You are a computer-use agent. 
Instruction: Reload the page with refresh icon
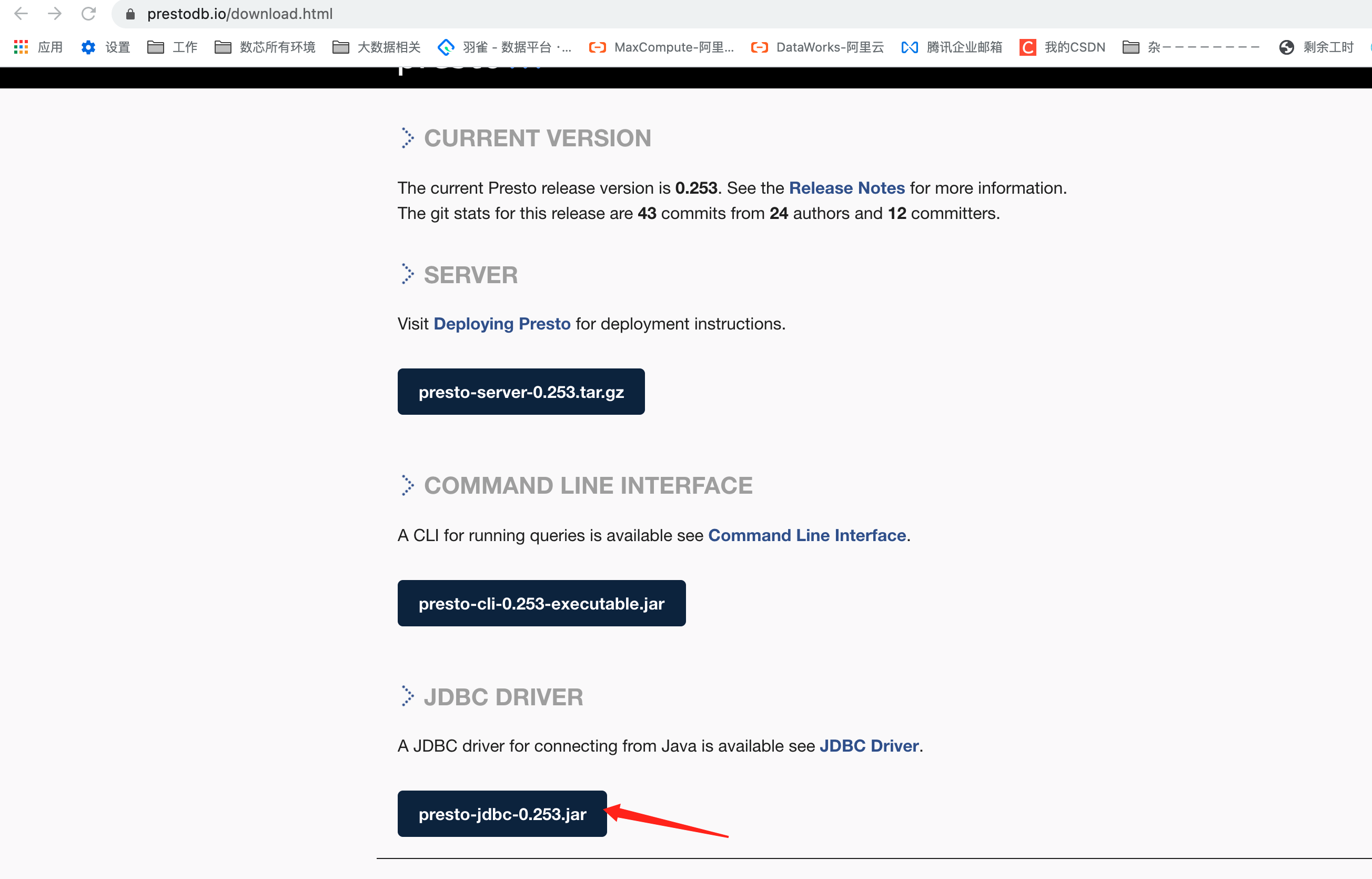point(88,14)
